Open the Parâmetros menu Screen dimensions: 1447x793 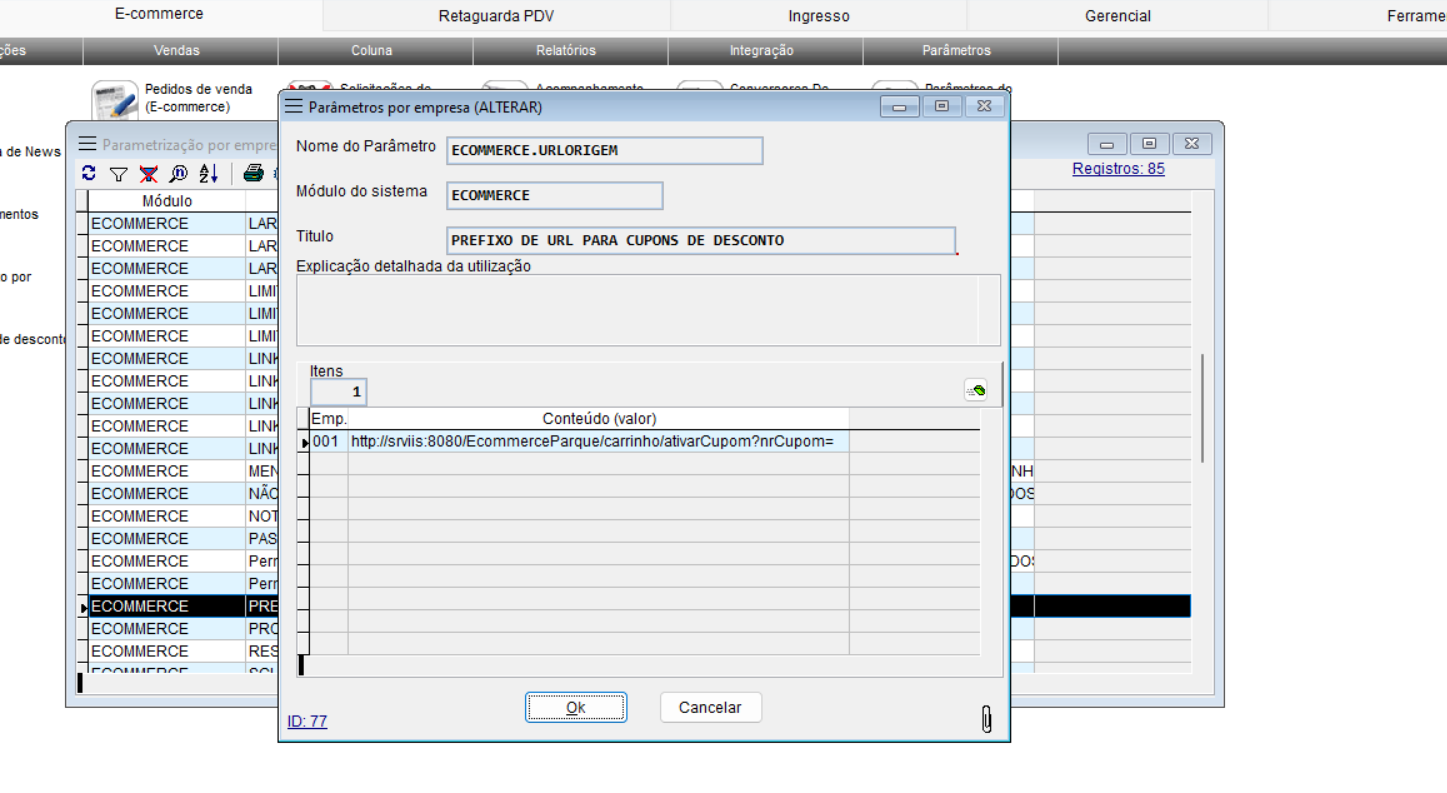pos(957,51)
